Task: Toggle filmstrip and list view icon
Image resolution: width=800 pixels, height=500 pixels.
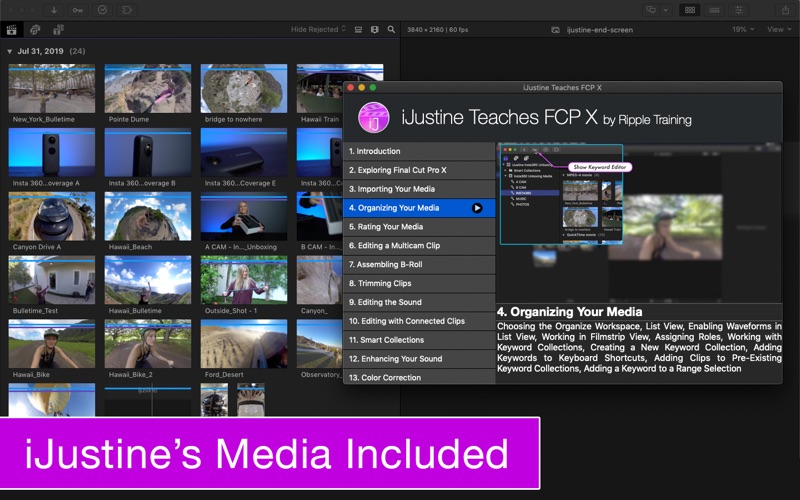Action: (358, 30)
